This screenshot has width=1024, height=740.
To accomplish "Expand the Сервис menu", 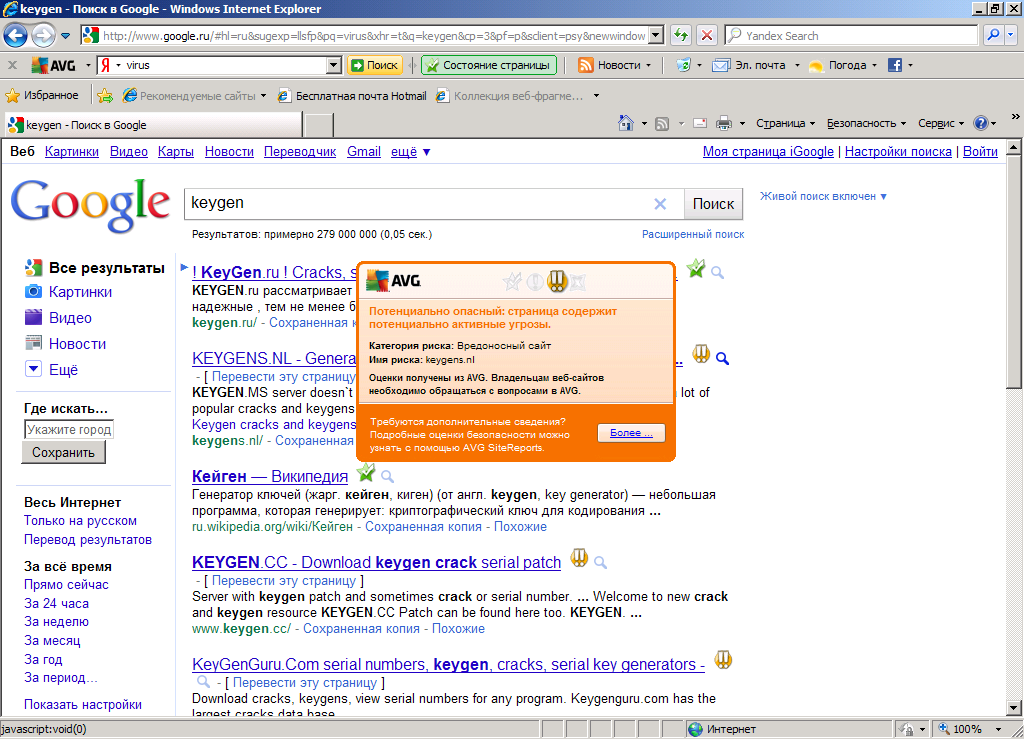I will 941,123.
